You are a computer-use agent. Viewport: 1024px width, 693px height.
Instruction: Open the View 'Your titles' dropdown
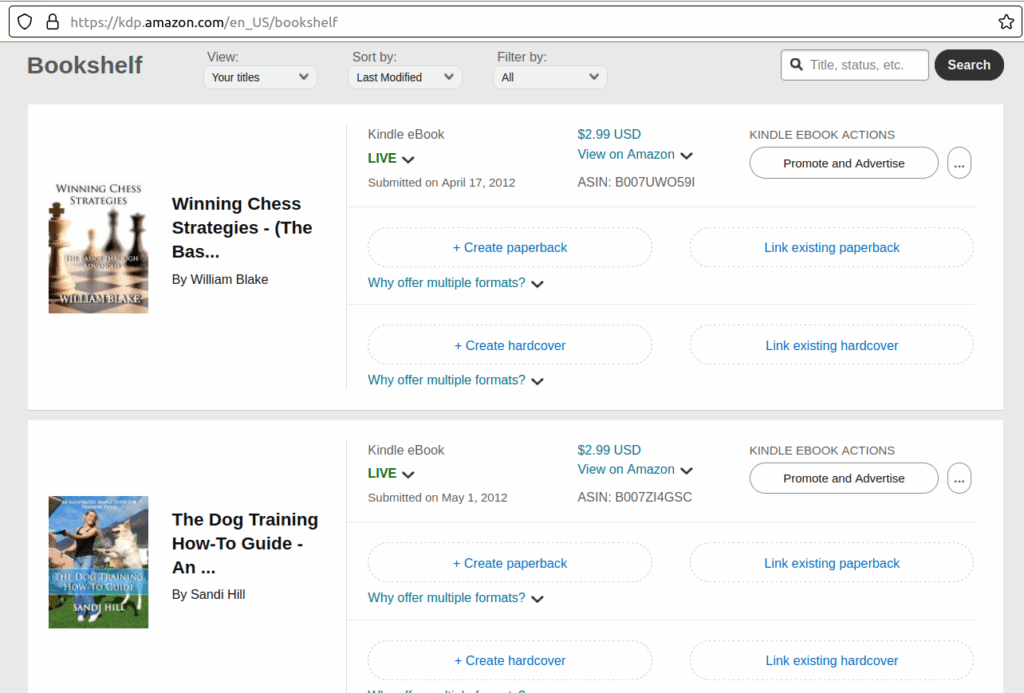260,77
